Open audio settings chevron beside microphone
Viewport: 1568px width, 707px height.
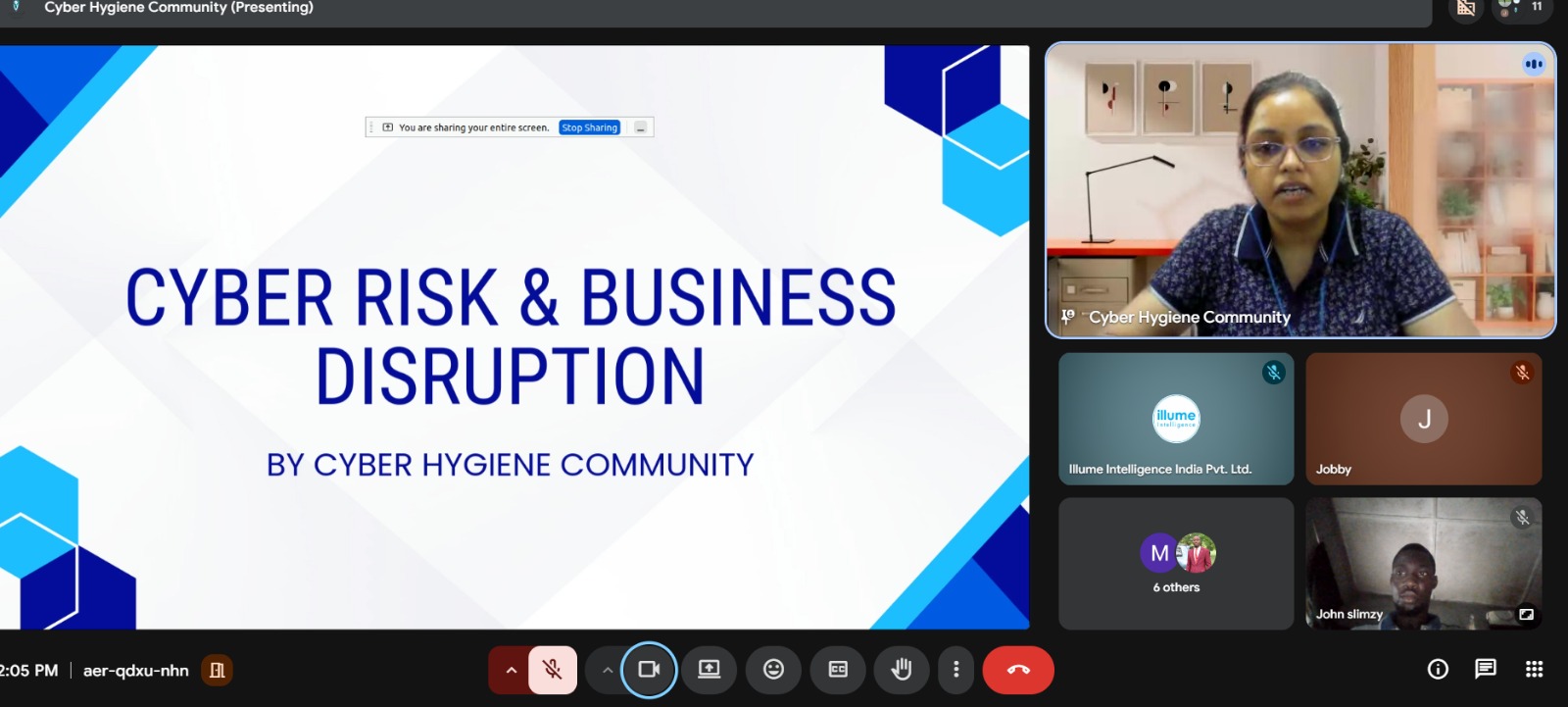[x=511, y=671]
